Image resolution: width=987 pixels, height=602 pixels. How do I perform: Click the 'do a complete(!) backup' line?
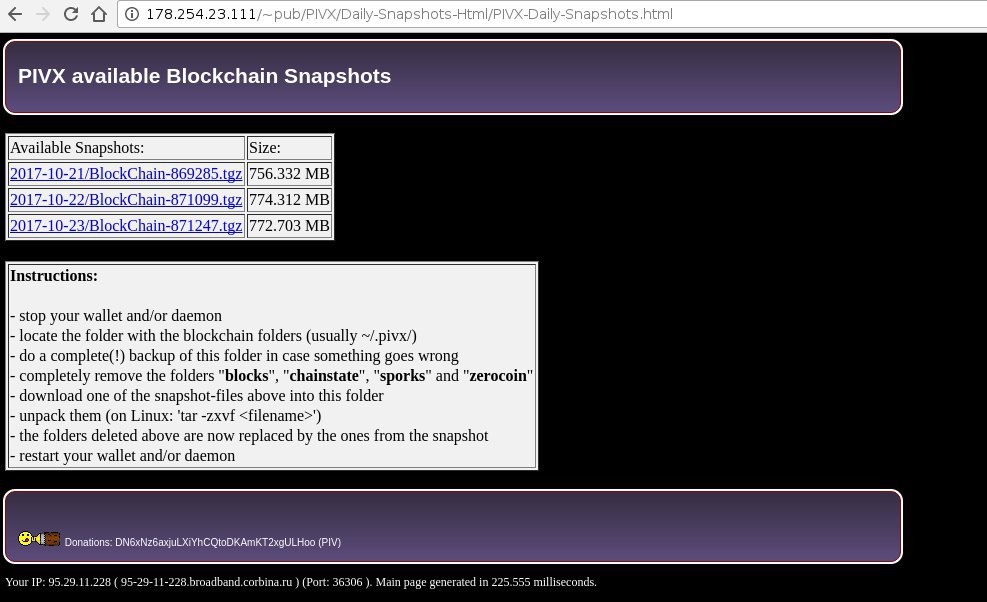click(x=234, y=356)
